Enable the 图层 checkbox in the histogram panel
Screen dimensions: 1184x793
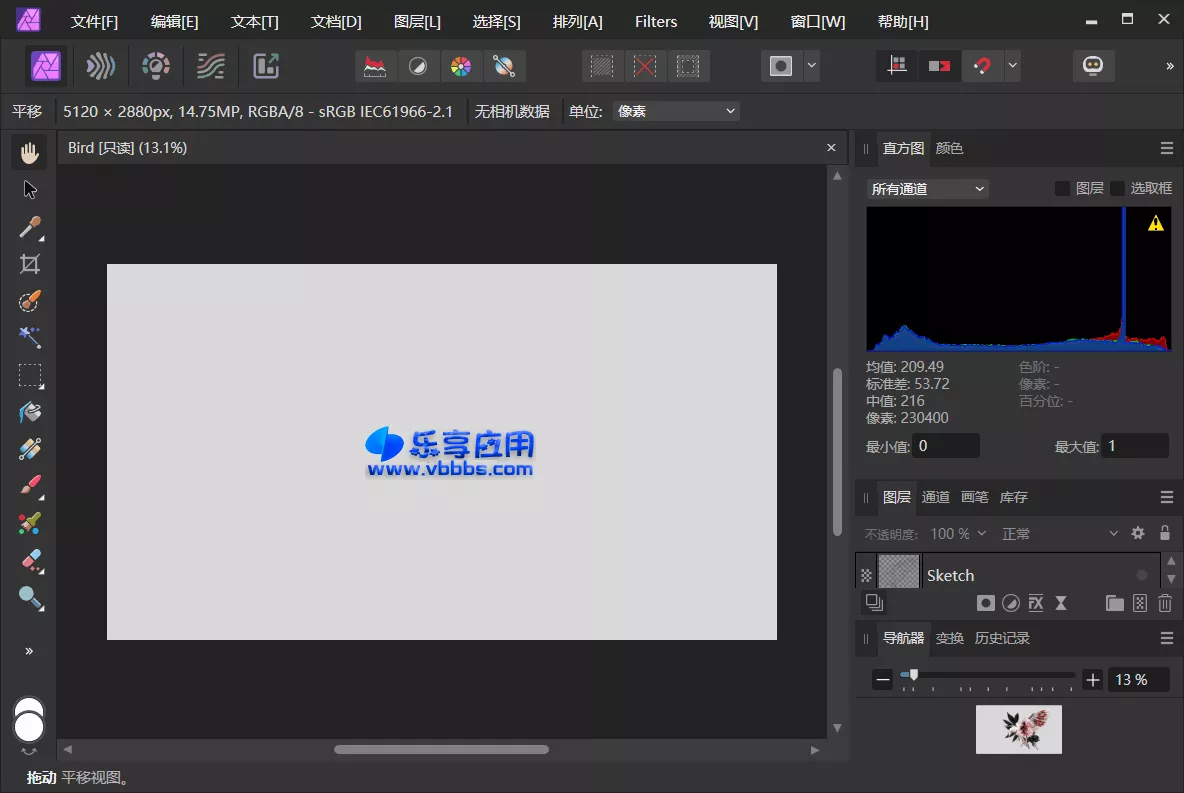1064,188
